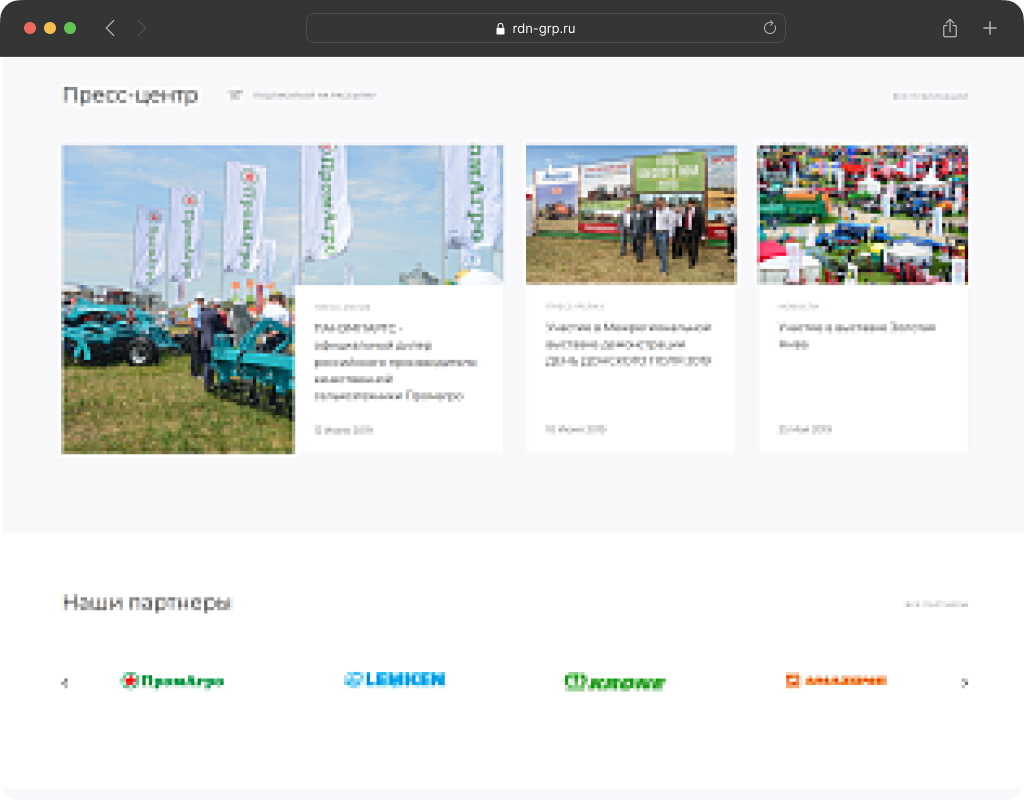Open the День Донского поля exhibition article title
This screenshot has height=800, width=1024.
tap(628, 344)
